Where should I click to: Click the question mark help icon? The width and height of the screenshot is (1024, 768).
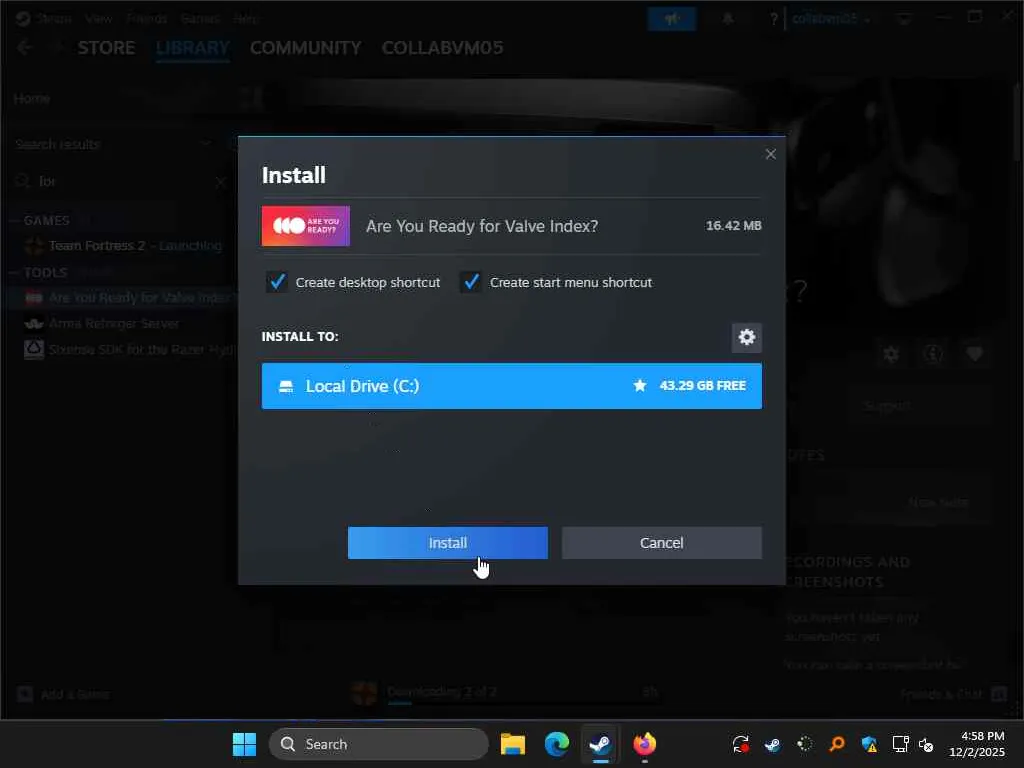773,18
